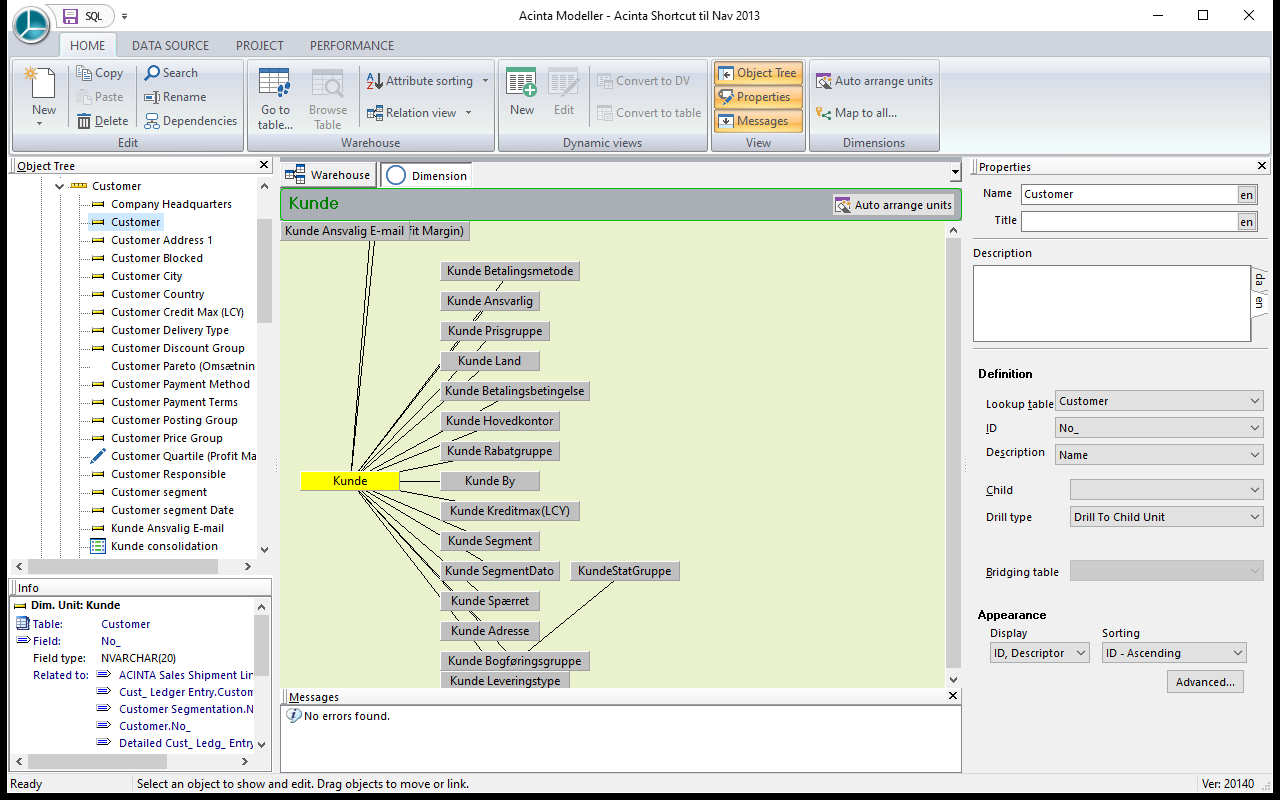Close the Properties panel
This screenshot has height=800, width=1280.
1262,166
